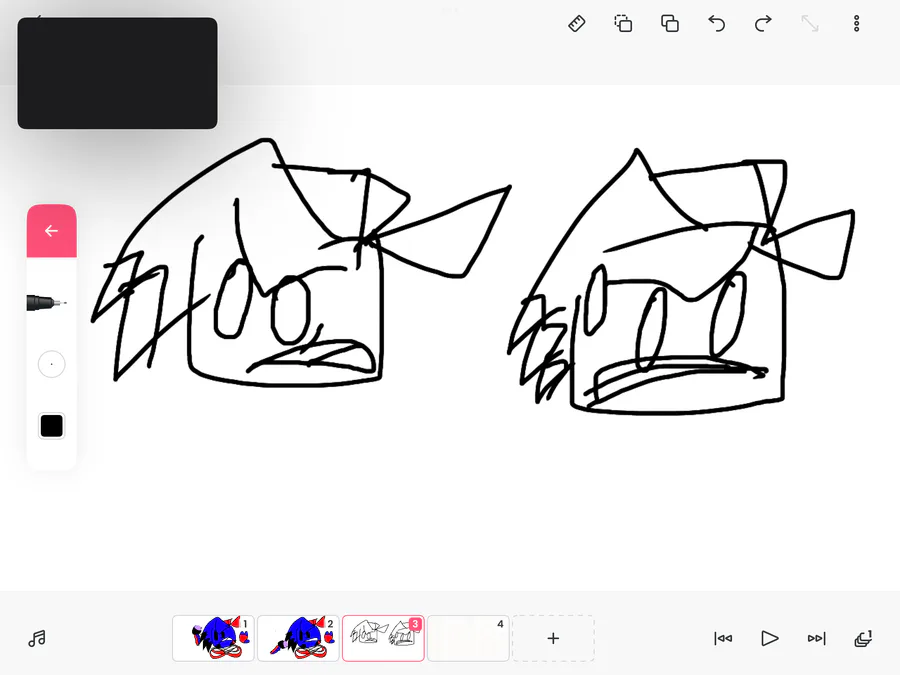
Task: Undo the last stroke
Action: (x=716, y=24)
